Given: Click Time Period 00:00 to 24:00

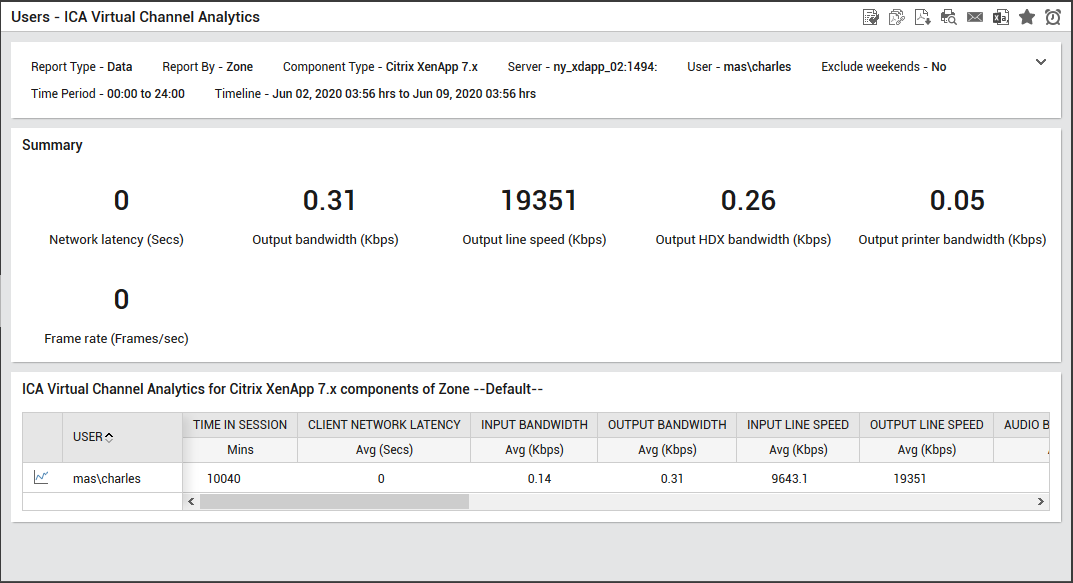Looking at the screenshot, I should pyautogui.click(x=107, y=94).
